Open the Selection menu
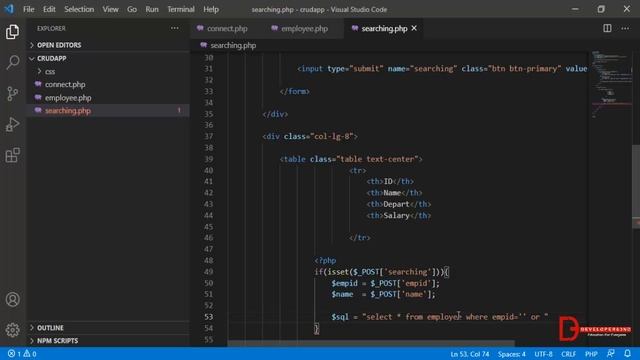This screenshot has width=640, height=360. click(x=79, y=9)
